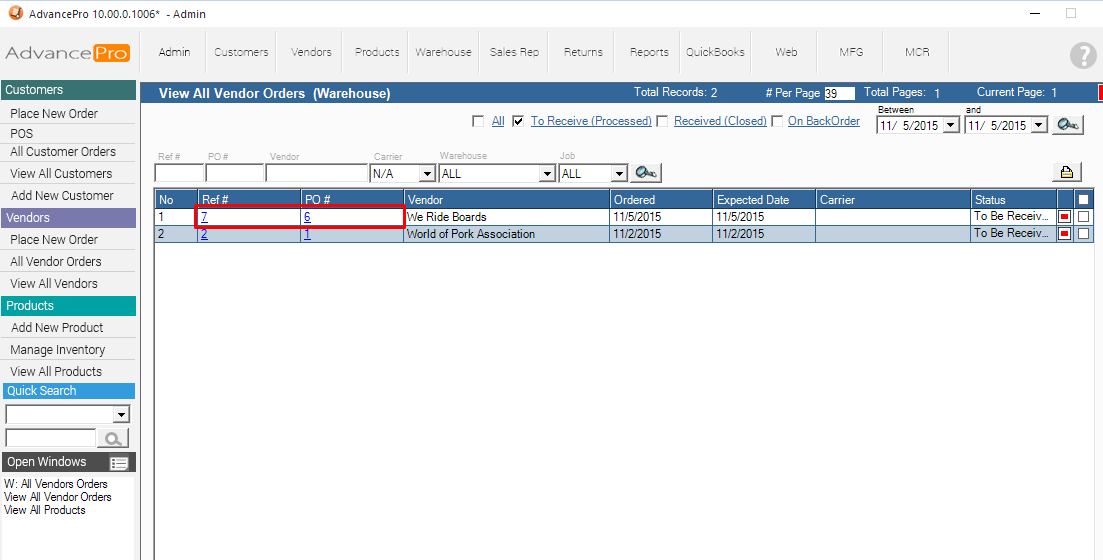Click red icon in World of Pork row
Viewport: 1103px width, 560px height.
(1064, 234)
